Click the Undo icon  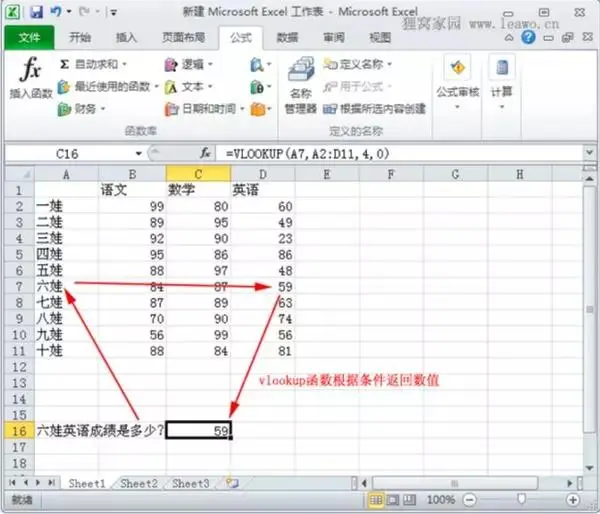56,11
